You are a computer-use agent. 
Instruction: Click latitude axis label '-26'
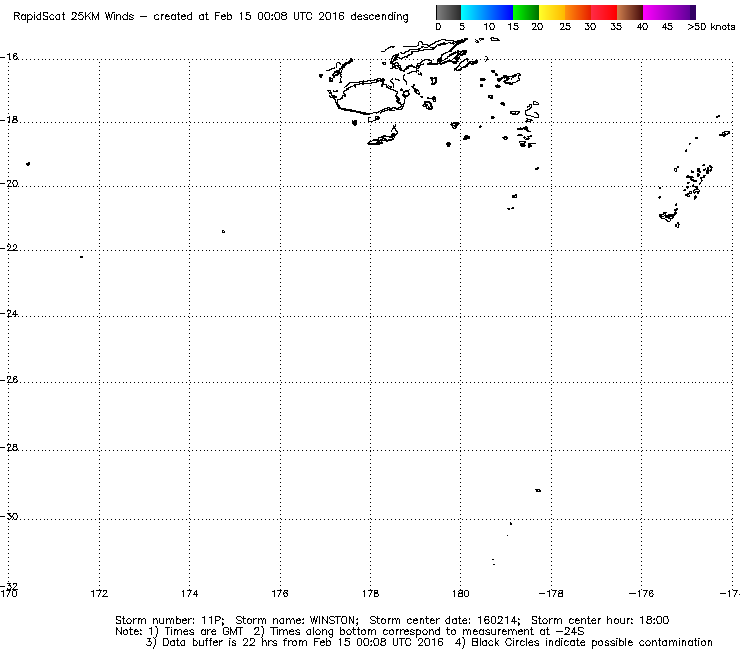pos(9,380)
